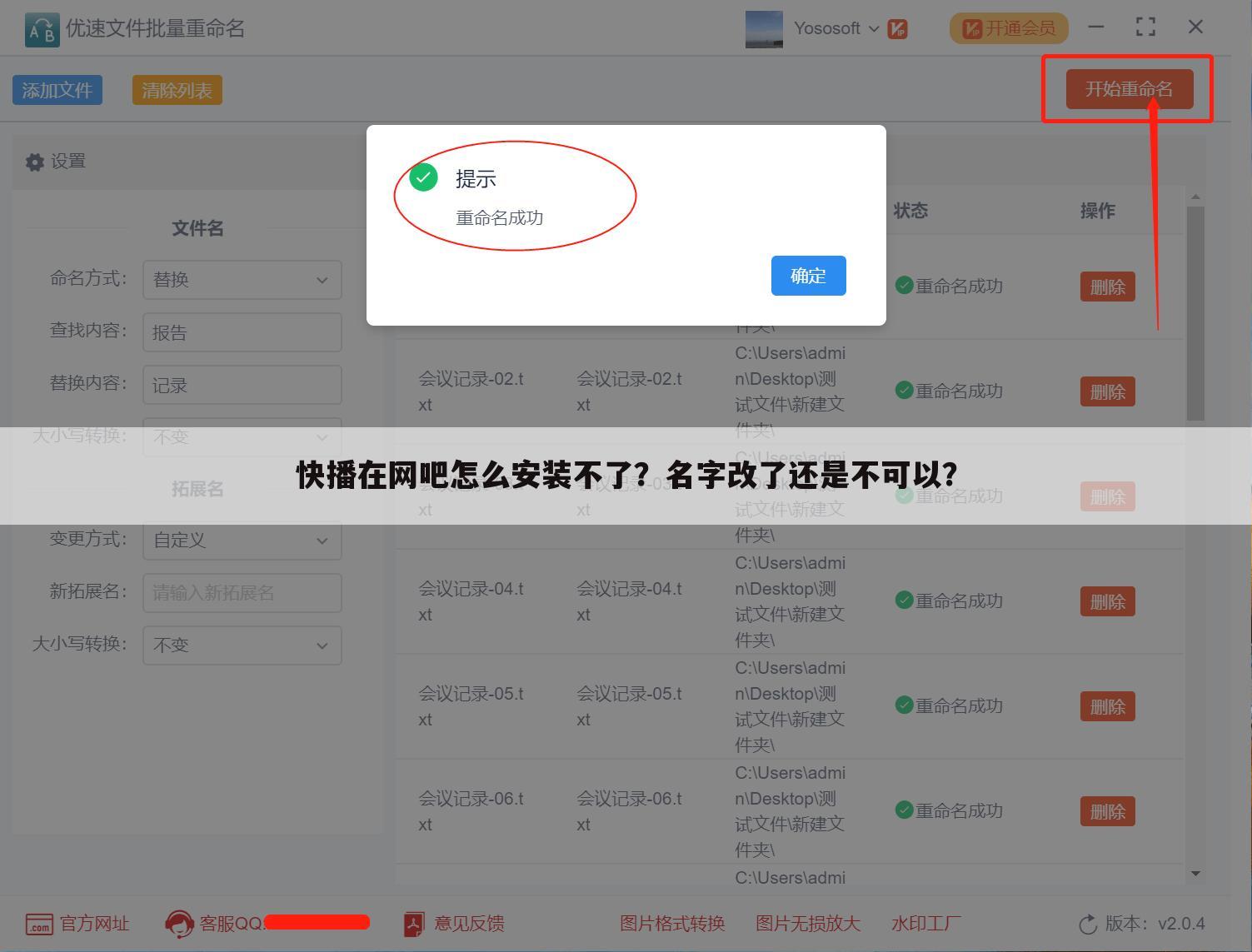The image size is (1252, 952).
Task: Open the 图片格式转换 link
Action: coord(672,924)
